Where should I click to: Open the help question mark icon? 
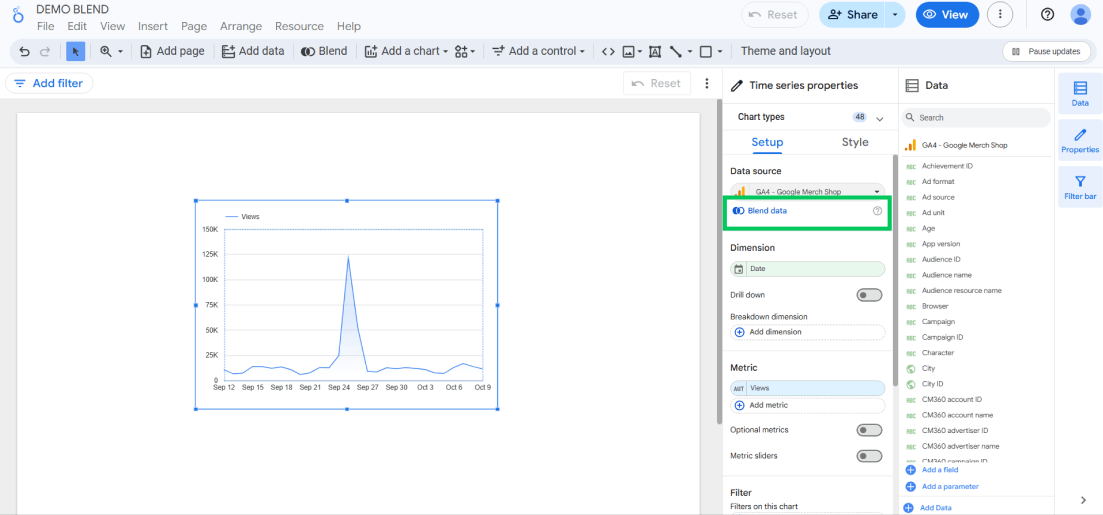coord(1047,14)
